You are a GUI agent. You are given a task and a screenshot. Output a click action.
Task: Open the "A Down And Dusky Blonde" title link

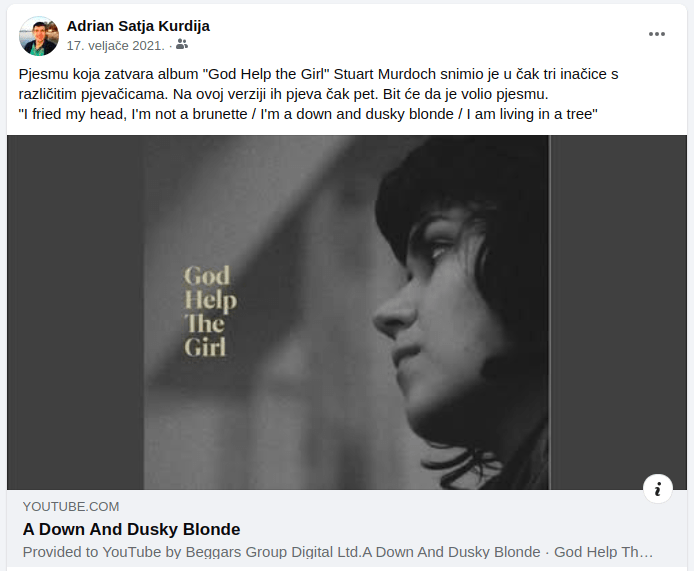[x=131, y=529]
